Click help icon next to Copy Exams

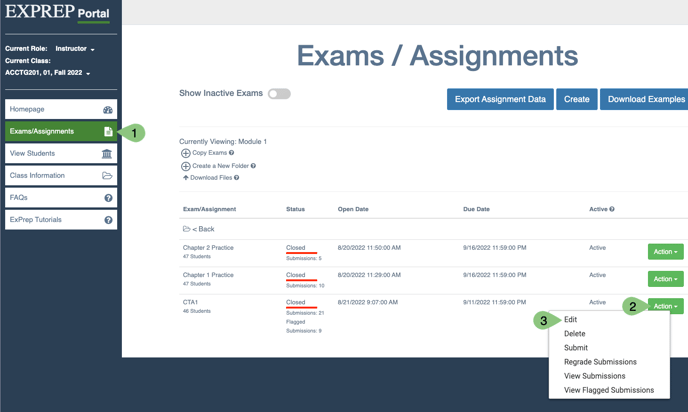click(231, 153)
